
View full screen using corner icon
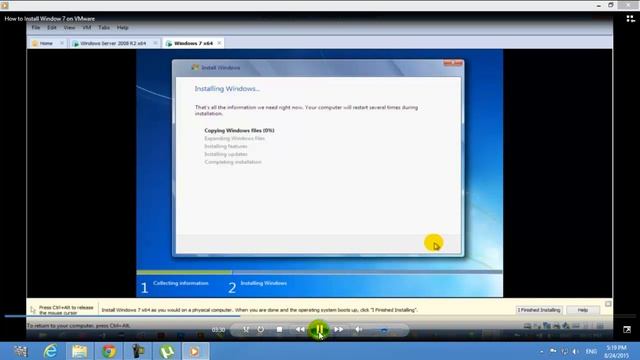point(627,329)
